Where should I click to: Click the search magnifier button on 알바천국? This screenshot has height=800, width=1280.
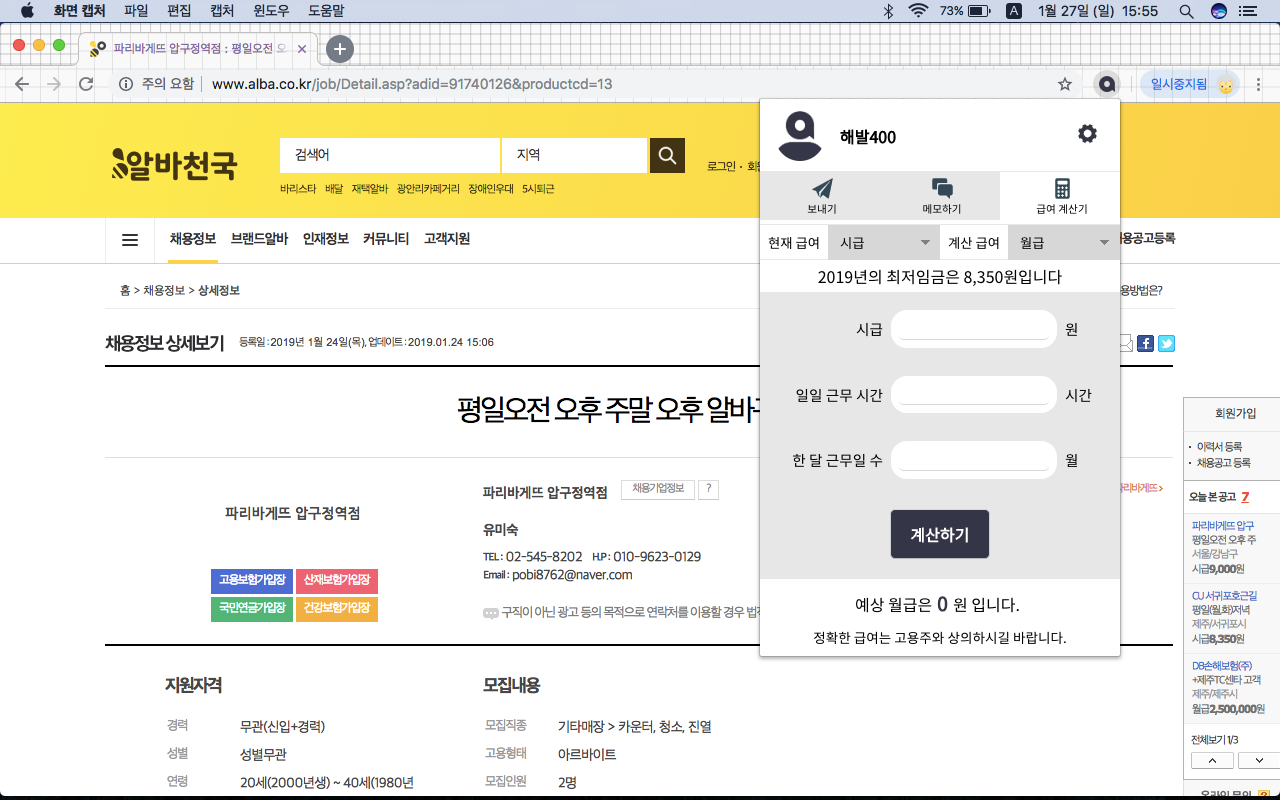667,156
